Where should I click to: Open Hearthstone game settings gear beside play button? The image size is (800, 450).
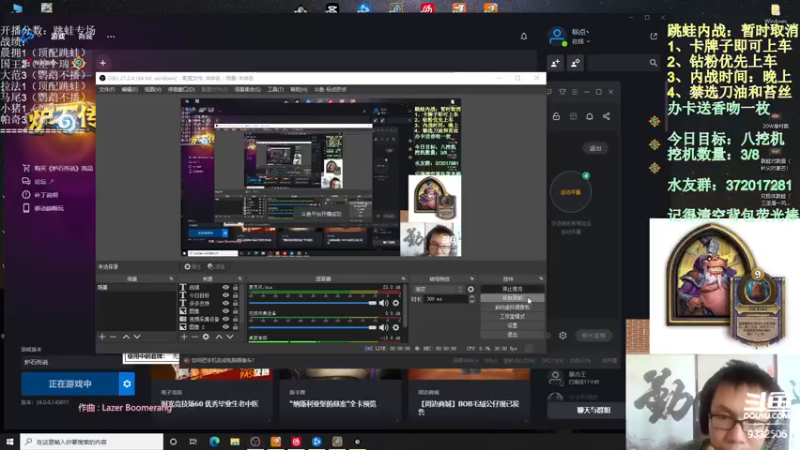(x=127, y=384)
